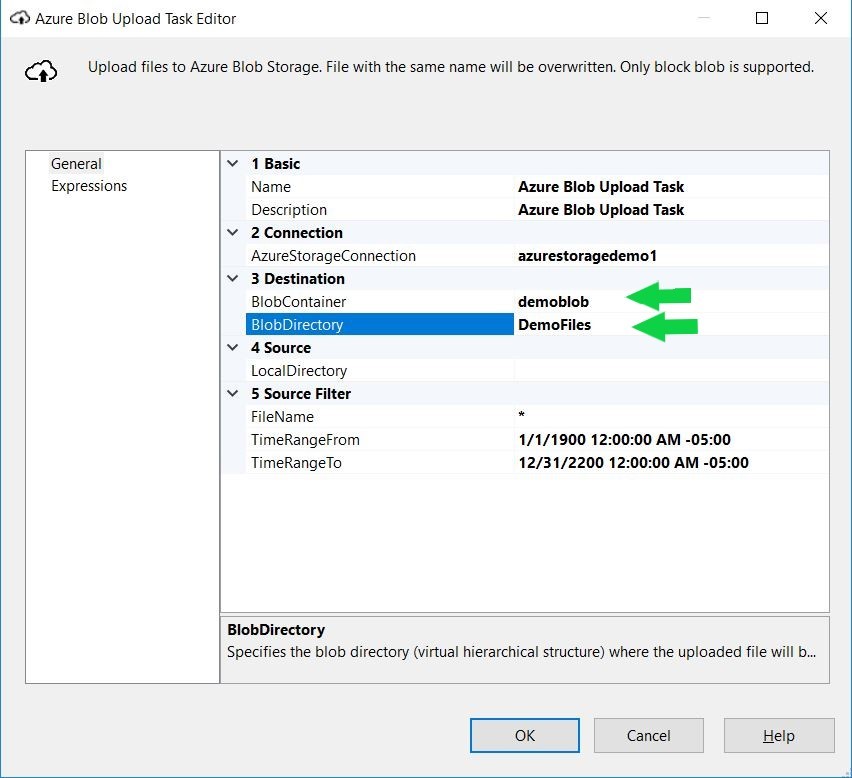
Task: Collapse the 2 Connection section
Action: point(233,233)
